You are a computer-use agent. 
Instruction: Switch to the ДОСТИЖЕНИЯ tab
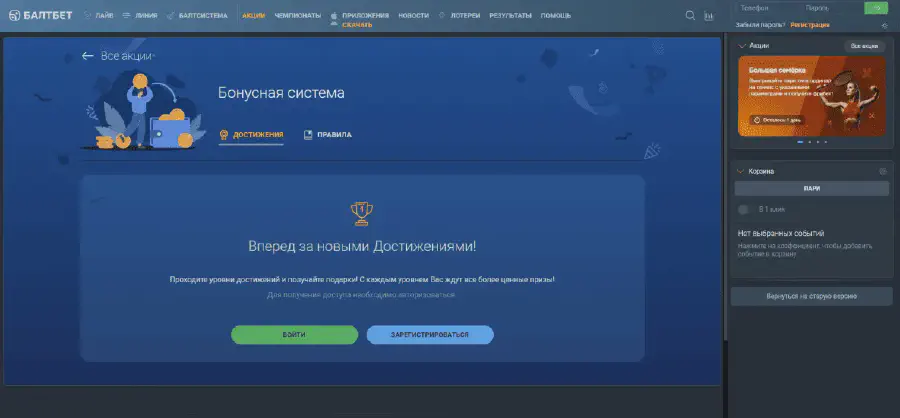click(251, 135)
